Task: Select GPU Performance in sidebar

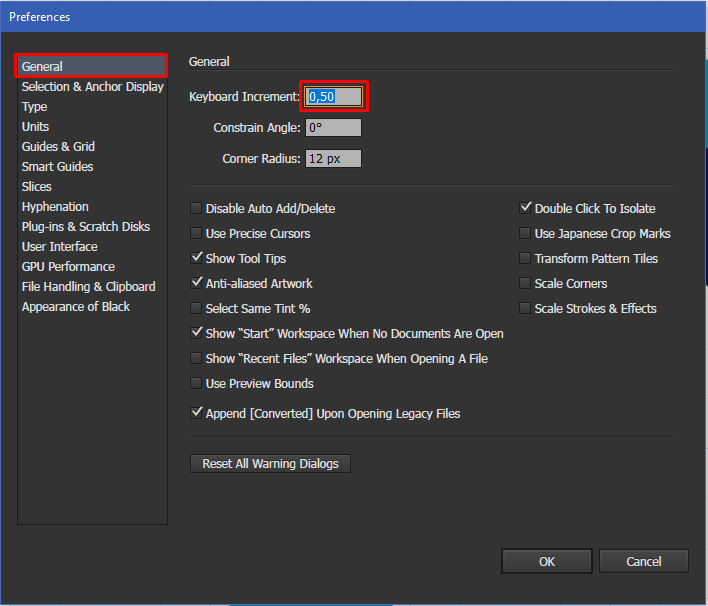Action: (68, 267)
